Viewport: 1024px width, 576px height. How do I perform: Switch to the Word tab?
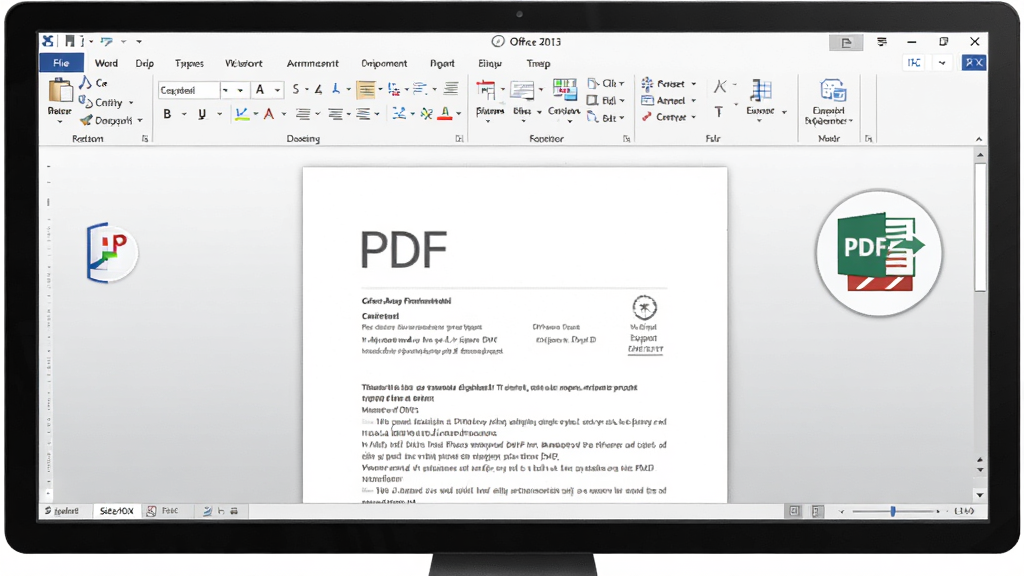point(106,63)
